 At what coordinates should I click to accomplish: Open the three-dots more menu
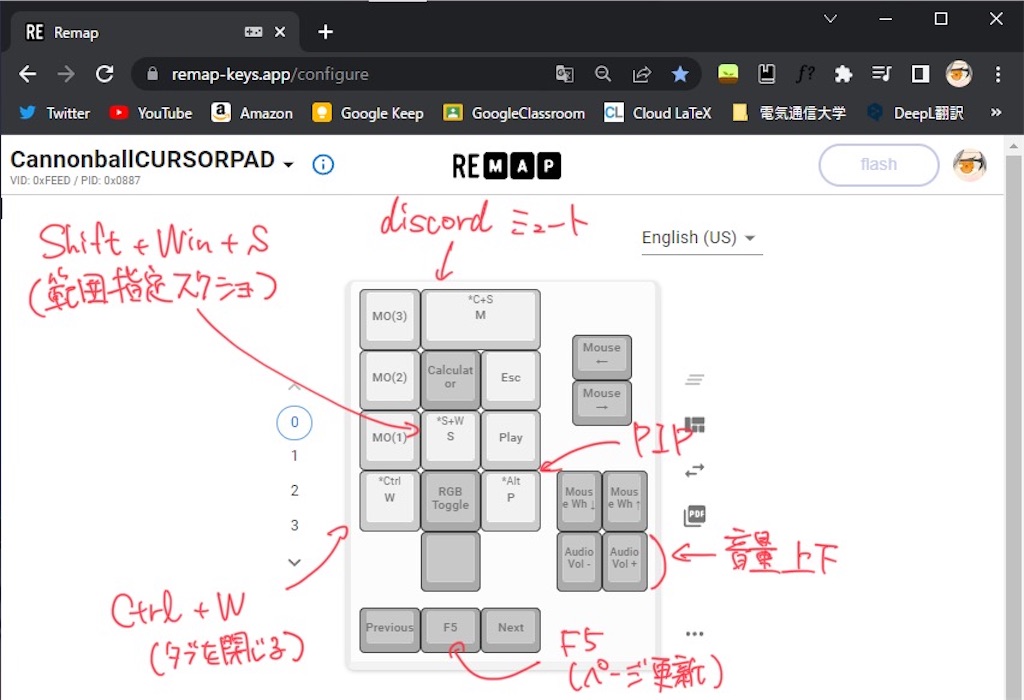(x=694, y=633)
